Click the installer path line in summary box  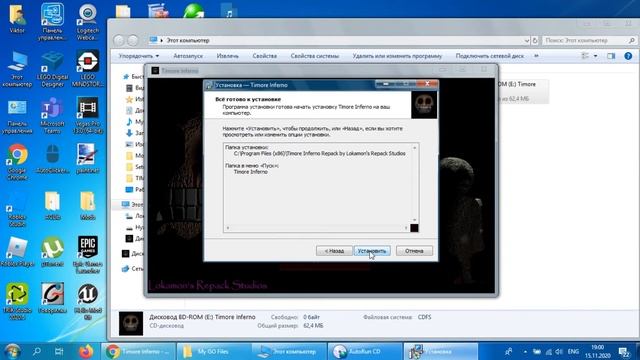coord(320,153)
